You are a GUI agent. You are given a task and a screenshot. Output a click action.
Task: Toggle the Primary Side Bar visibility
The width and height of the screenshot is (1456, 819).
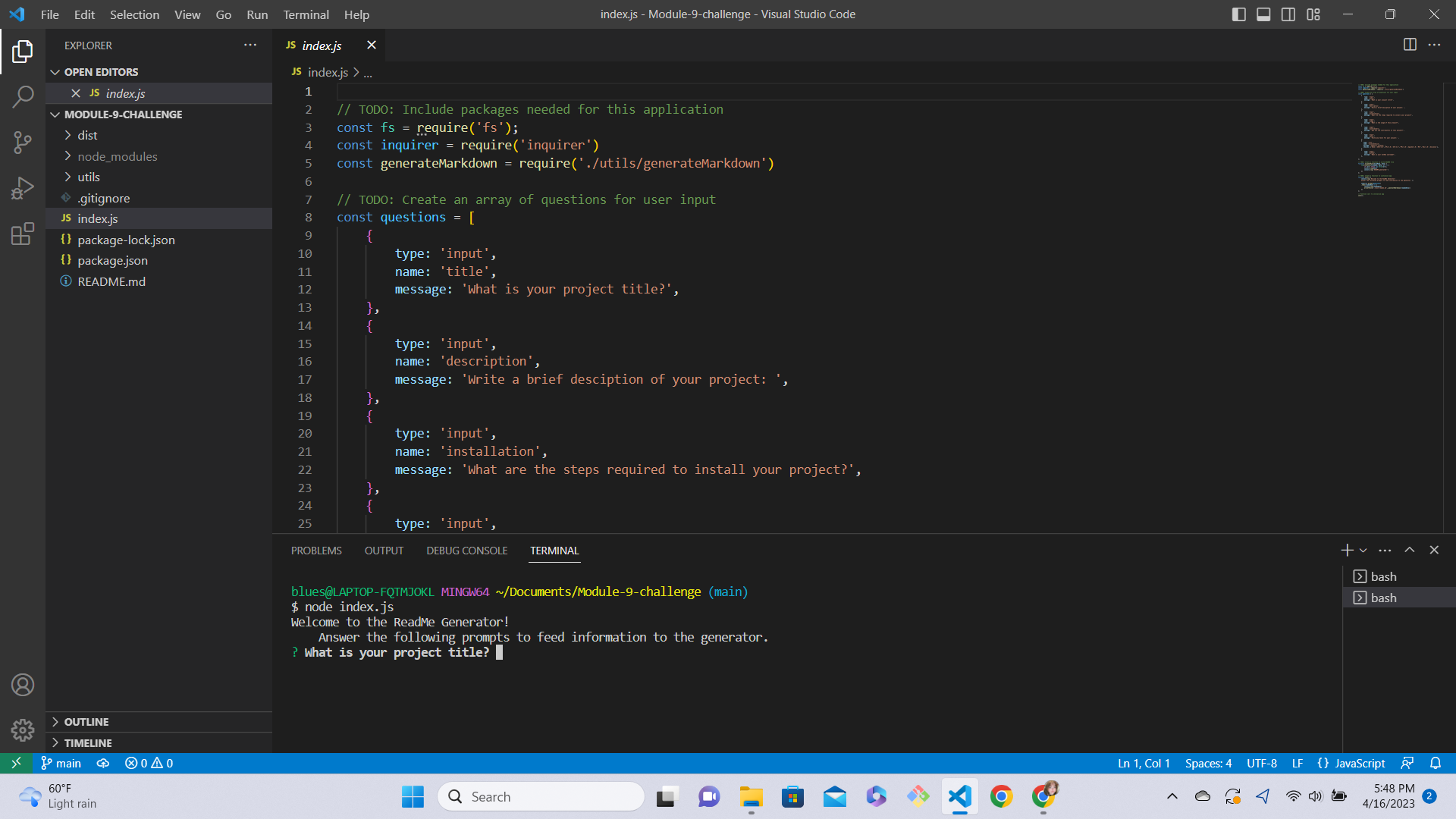click(1238, 14)
